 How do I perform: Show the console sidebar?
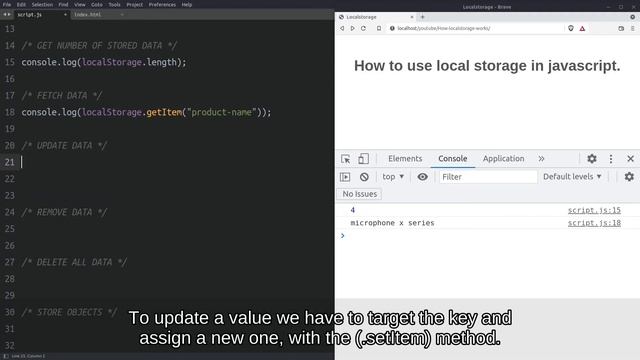[345, 177]
